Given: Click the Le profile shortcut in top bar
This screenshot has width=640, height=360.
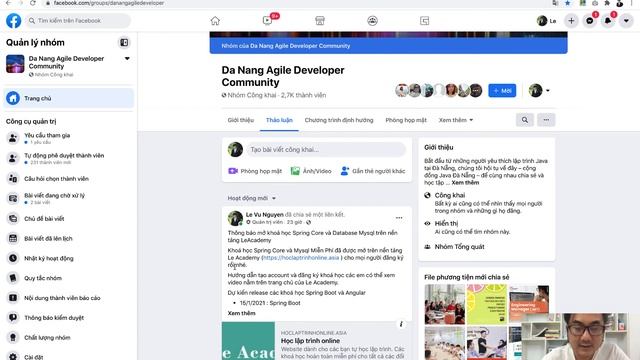Looking at the screenshot, I should (547, 21).
